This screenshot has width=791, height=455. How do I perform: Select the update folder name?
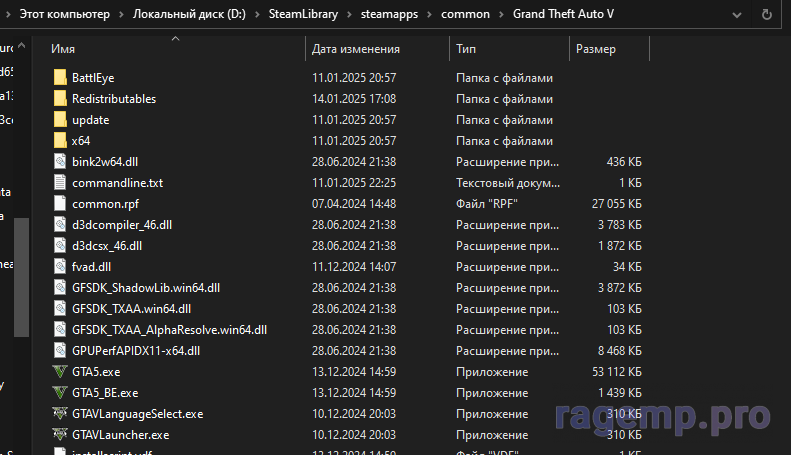tap(91, 120)
